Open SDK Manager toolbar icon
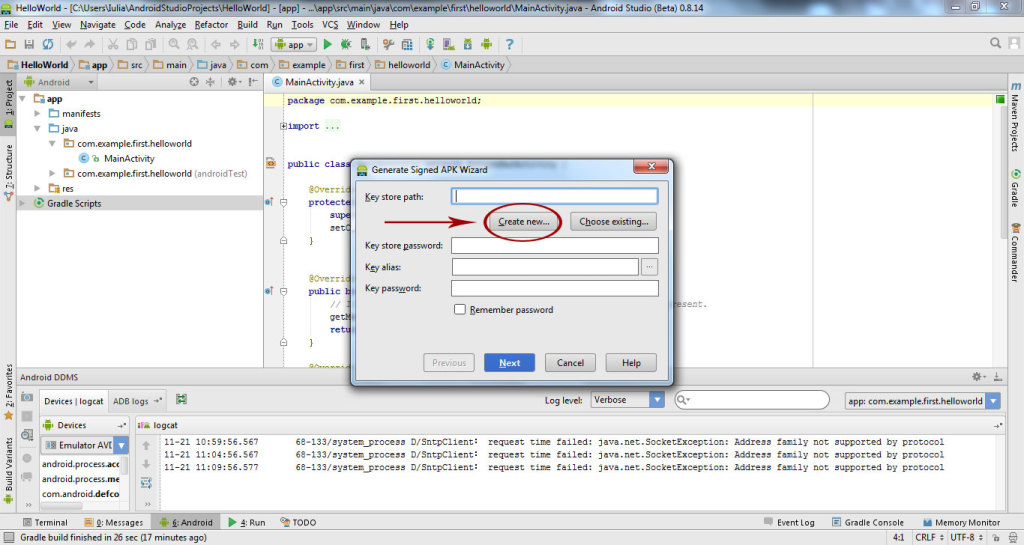This screenshot has height=545, width=1024. (x=468, y=44)
